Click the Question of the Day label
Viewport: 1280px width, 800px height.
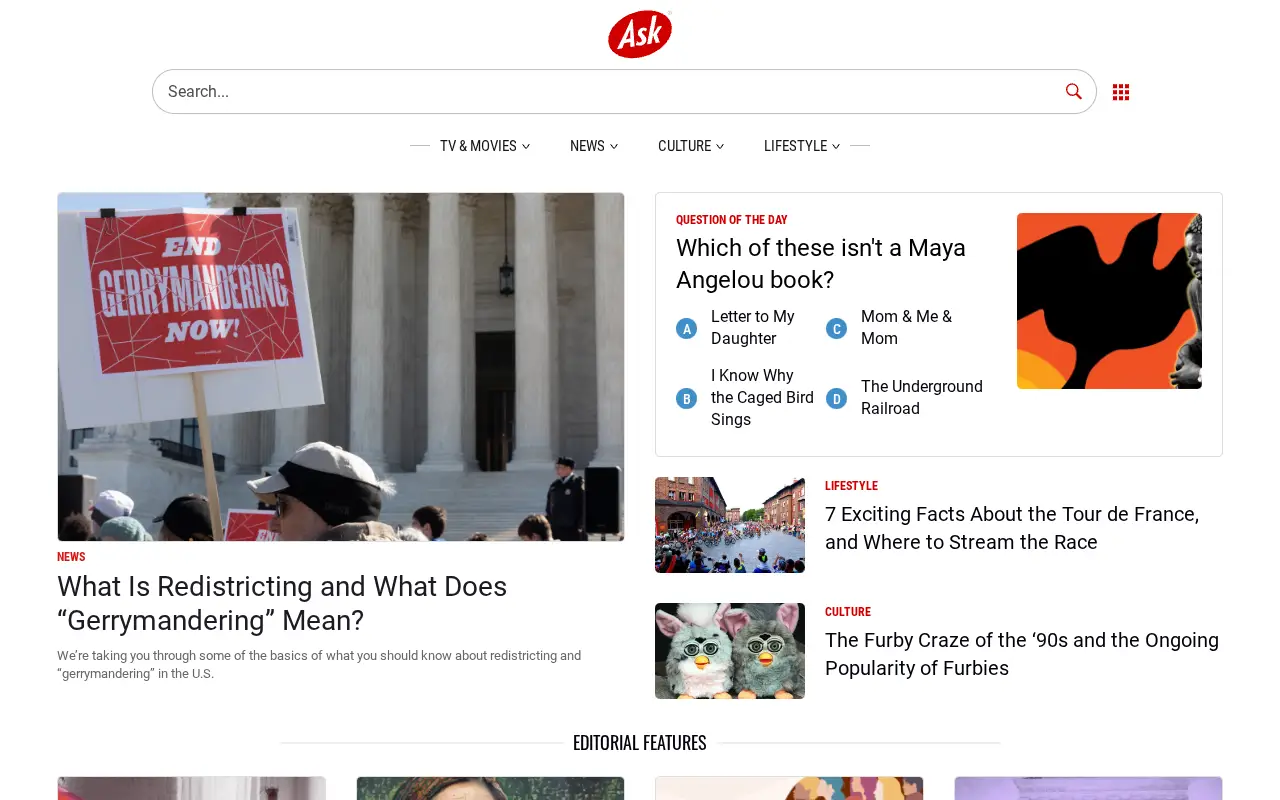[x=732, y=220]
